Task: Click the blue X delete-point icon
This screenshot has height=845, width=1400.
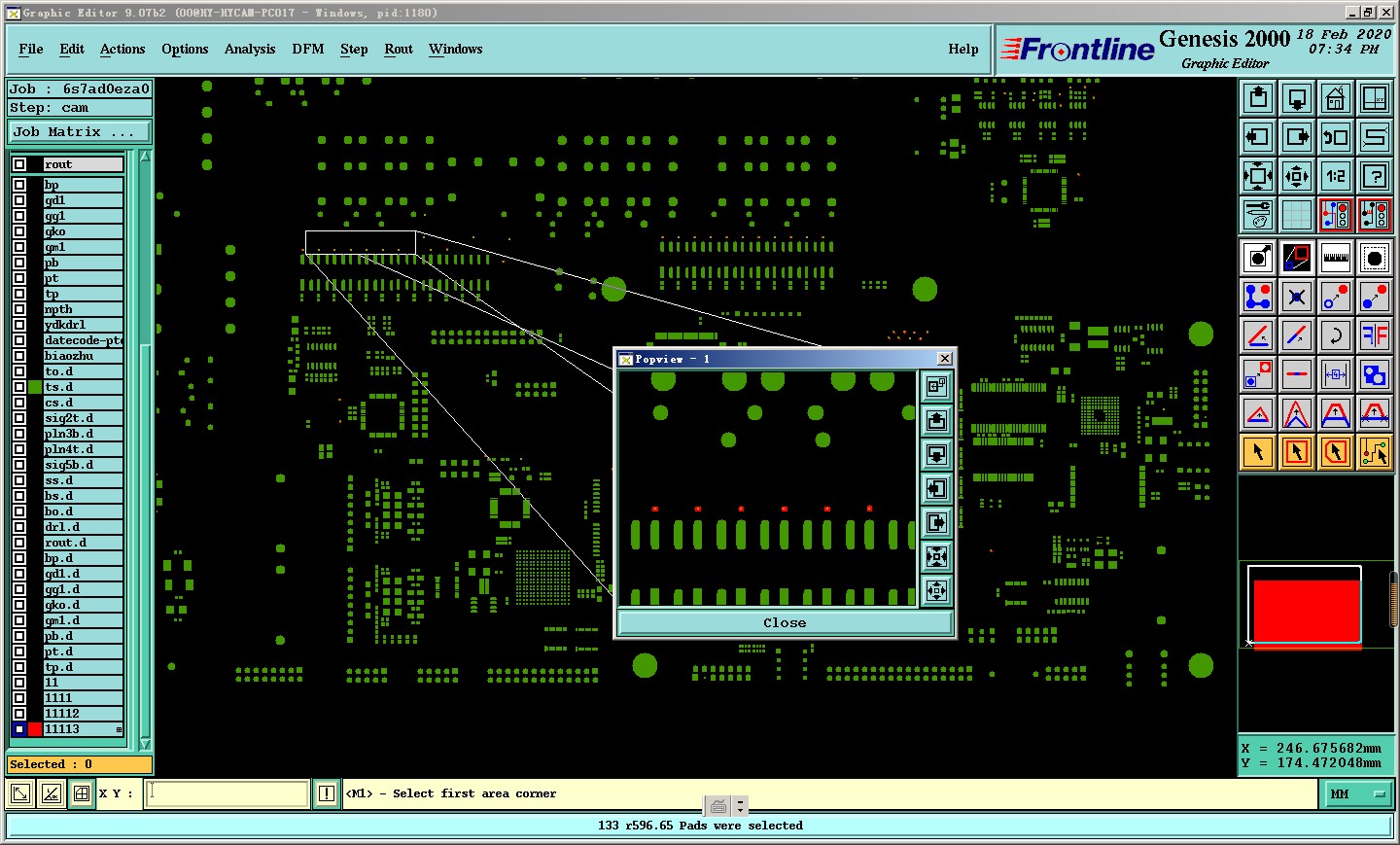Action: [x=1297, y=297]
